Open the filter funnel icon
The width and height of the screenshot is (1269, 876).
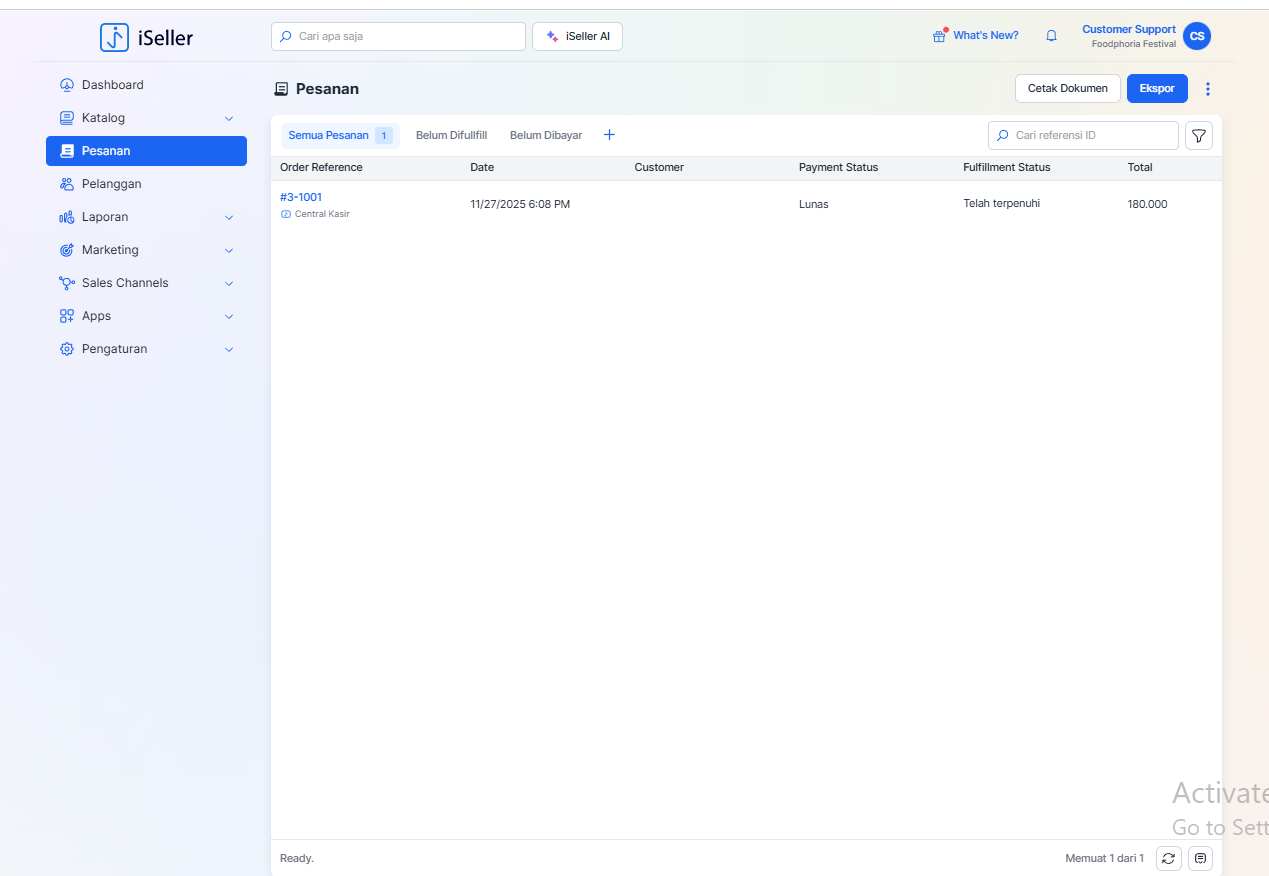point(1198,136)
